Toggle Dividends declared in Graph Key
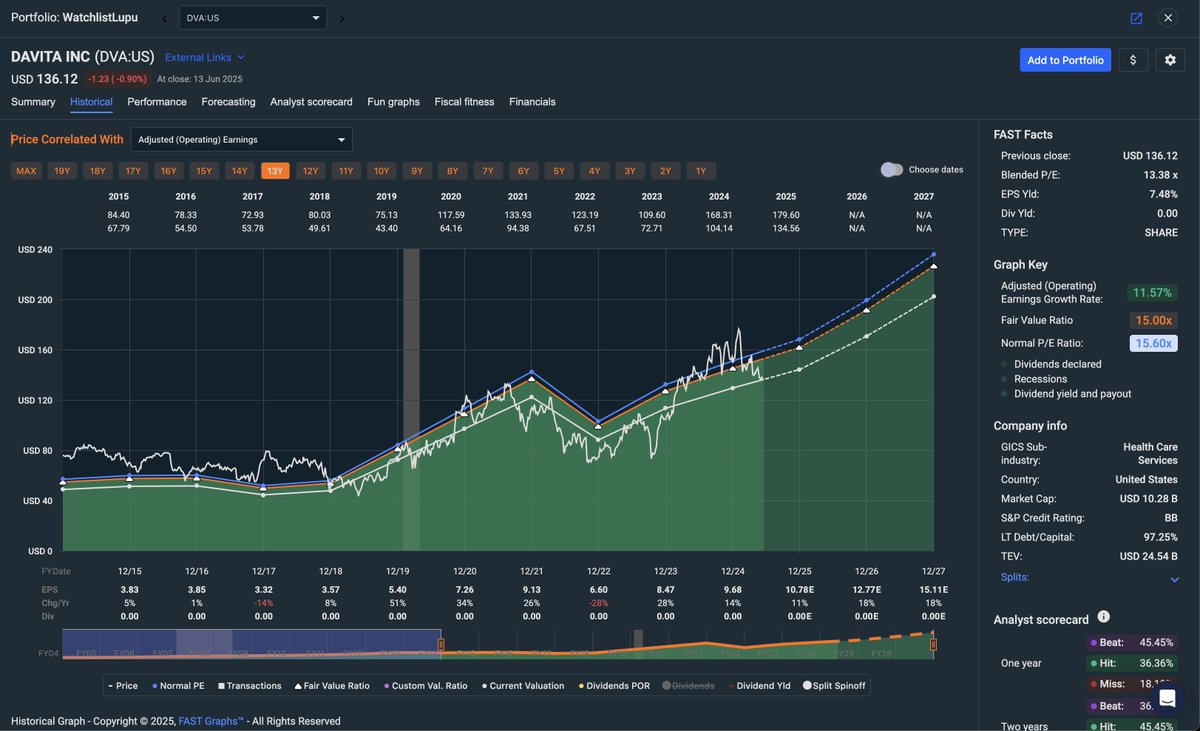Screen dimensions: 1200x731 (x=1051, y=364)
